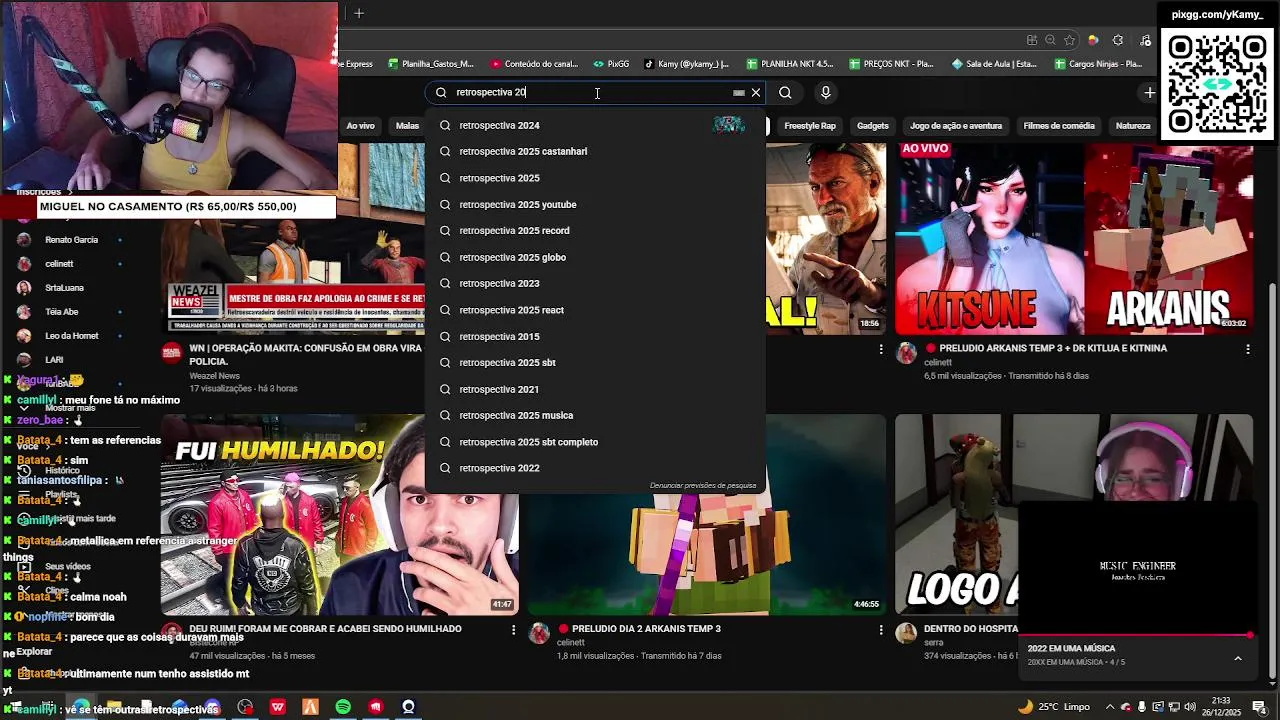Image resolution: width=1280 pixels, height=720 pixels.
Task: Open a new browser tab with plus button
Action: (359, 13)
